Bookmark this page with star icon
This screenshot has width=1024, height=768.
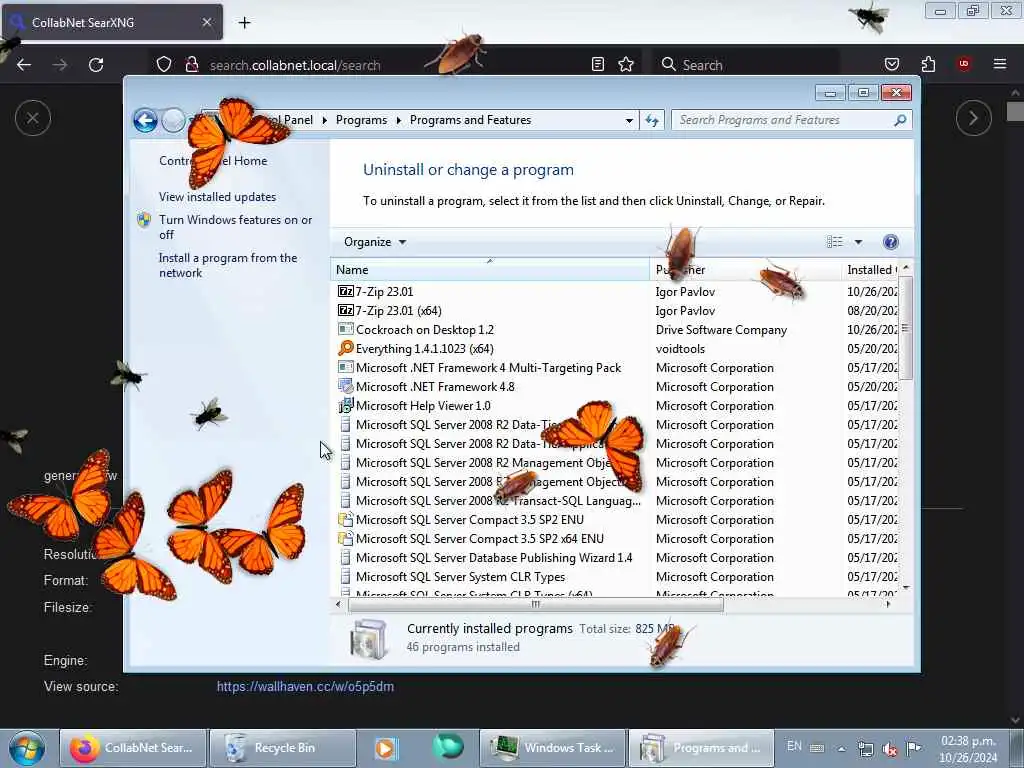click(x=626, y=64)
